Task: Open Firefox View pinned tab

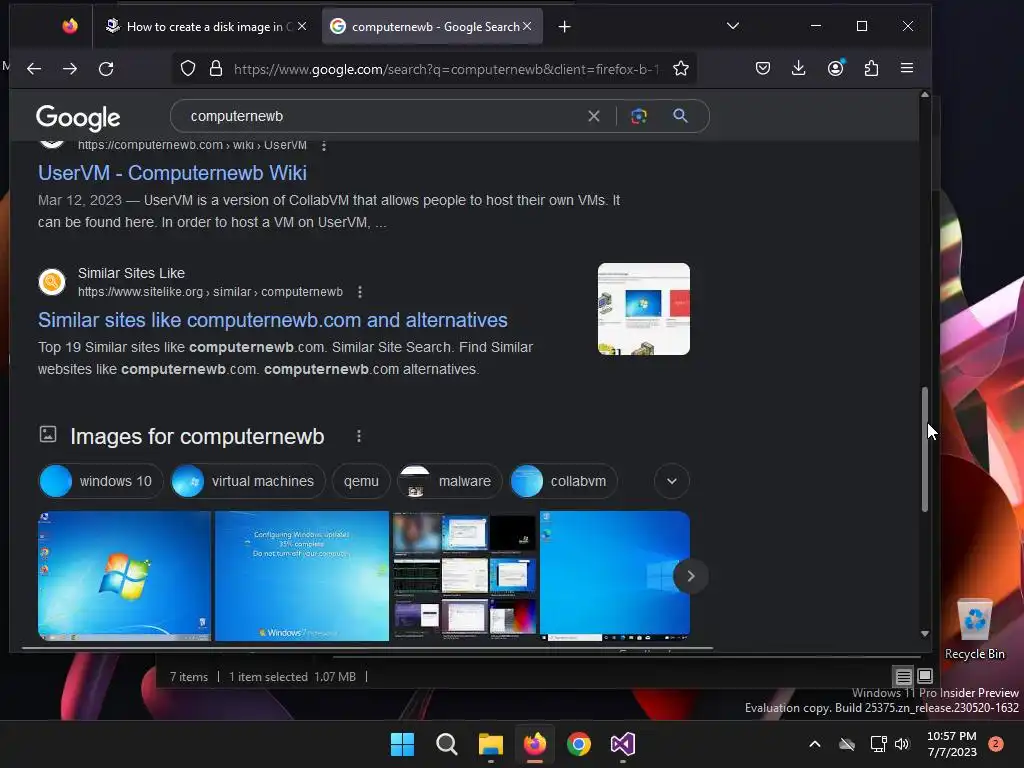Action: pos(70,26)
